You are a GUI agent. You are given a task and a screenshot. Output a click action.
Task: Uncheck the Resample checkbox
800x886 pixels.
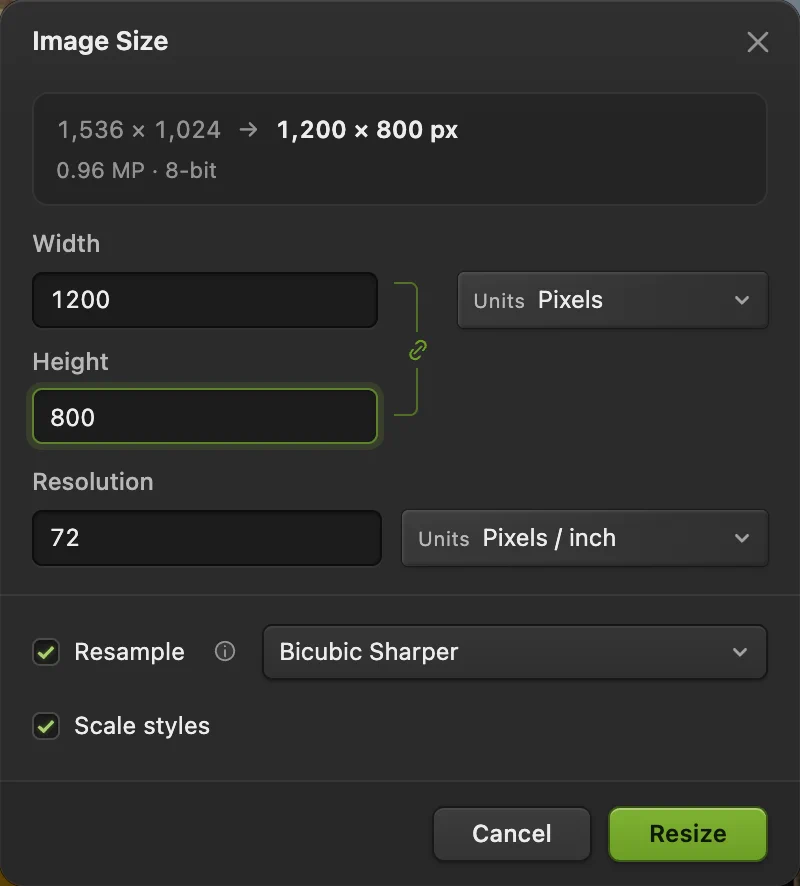pos(46,652)
